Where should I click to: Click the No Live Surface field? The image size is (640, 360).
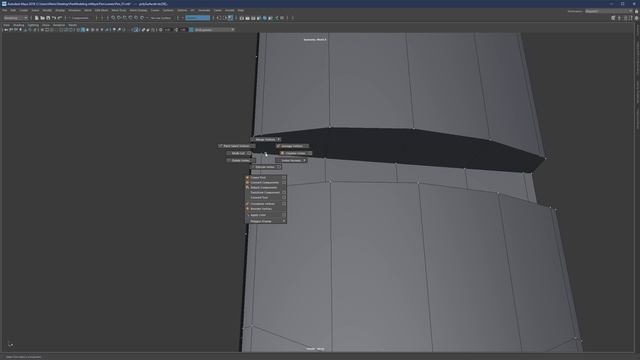tap(161, 18)
